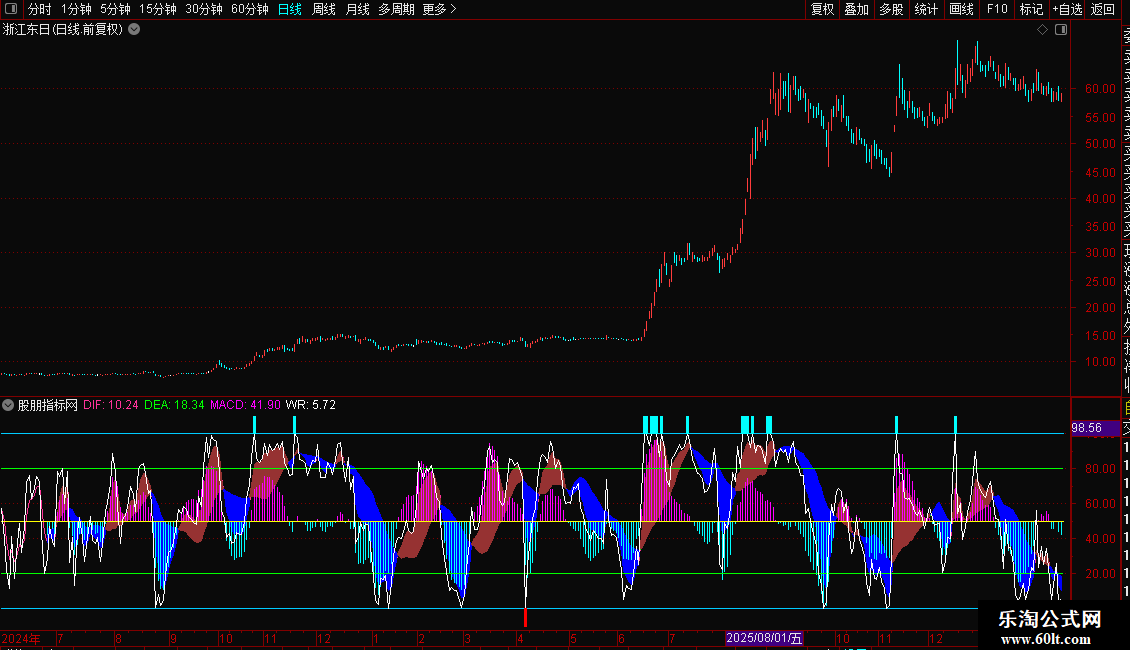Toggle the chart layout panel icon
Viewport: 1130px width, 650px height.
click(1061, 30)
